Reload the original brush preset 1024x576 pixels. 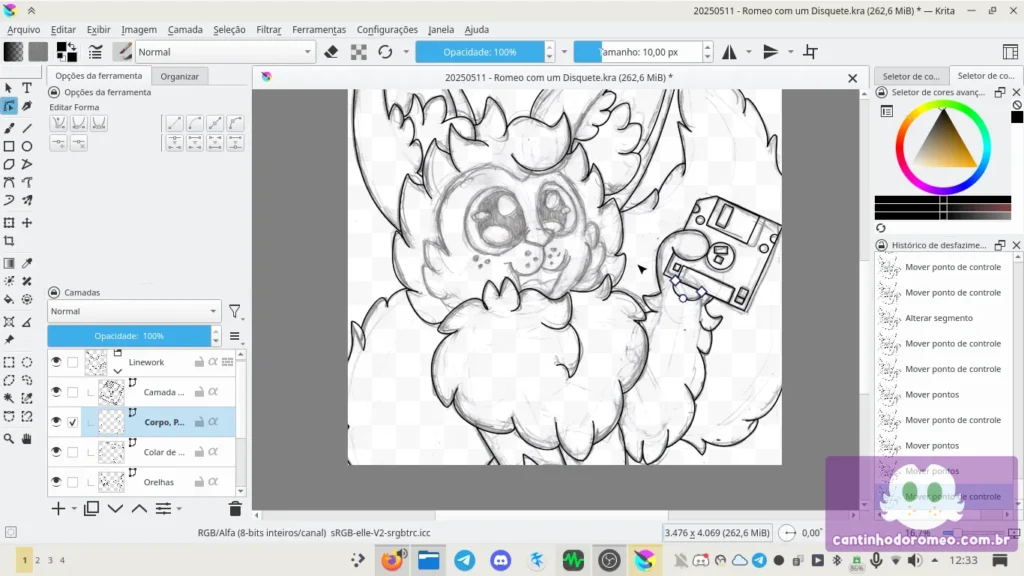[385, 52]
